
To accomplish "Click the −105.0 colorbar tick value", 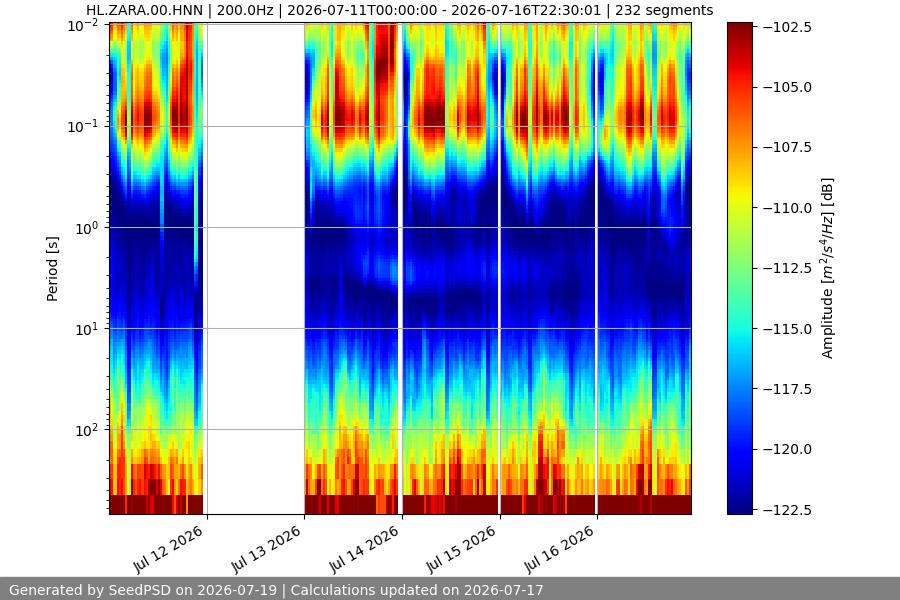I will point(787,87).
